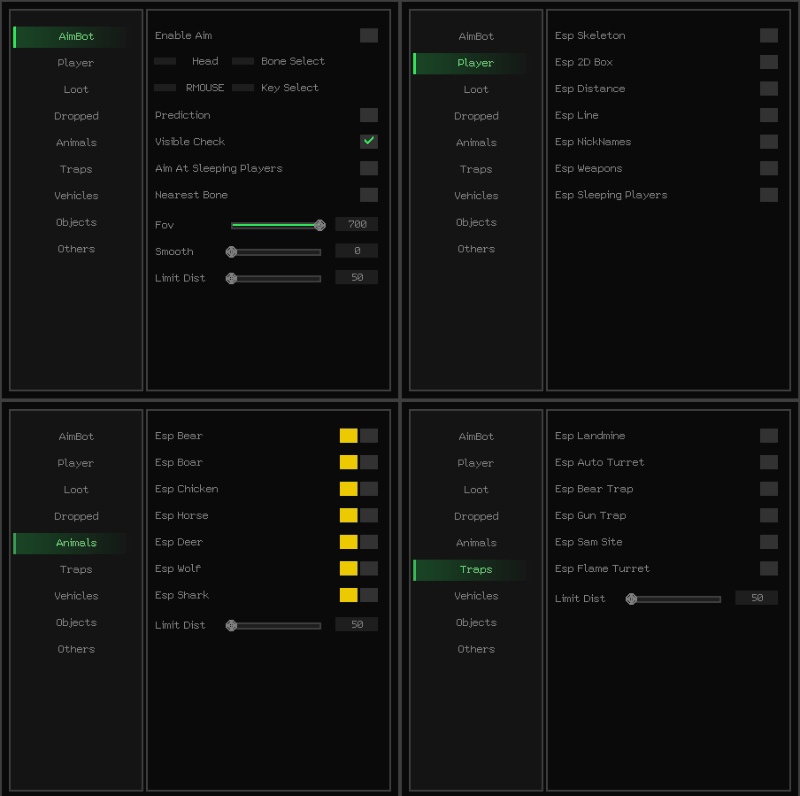Image resolution: width=800 pixels, height=796 pixels.
Task: Click Limit Dist value field under Esp Flame Turret
Action: click(756, 598)
